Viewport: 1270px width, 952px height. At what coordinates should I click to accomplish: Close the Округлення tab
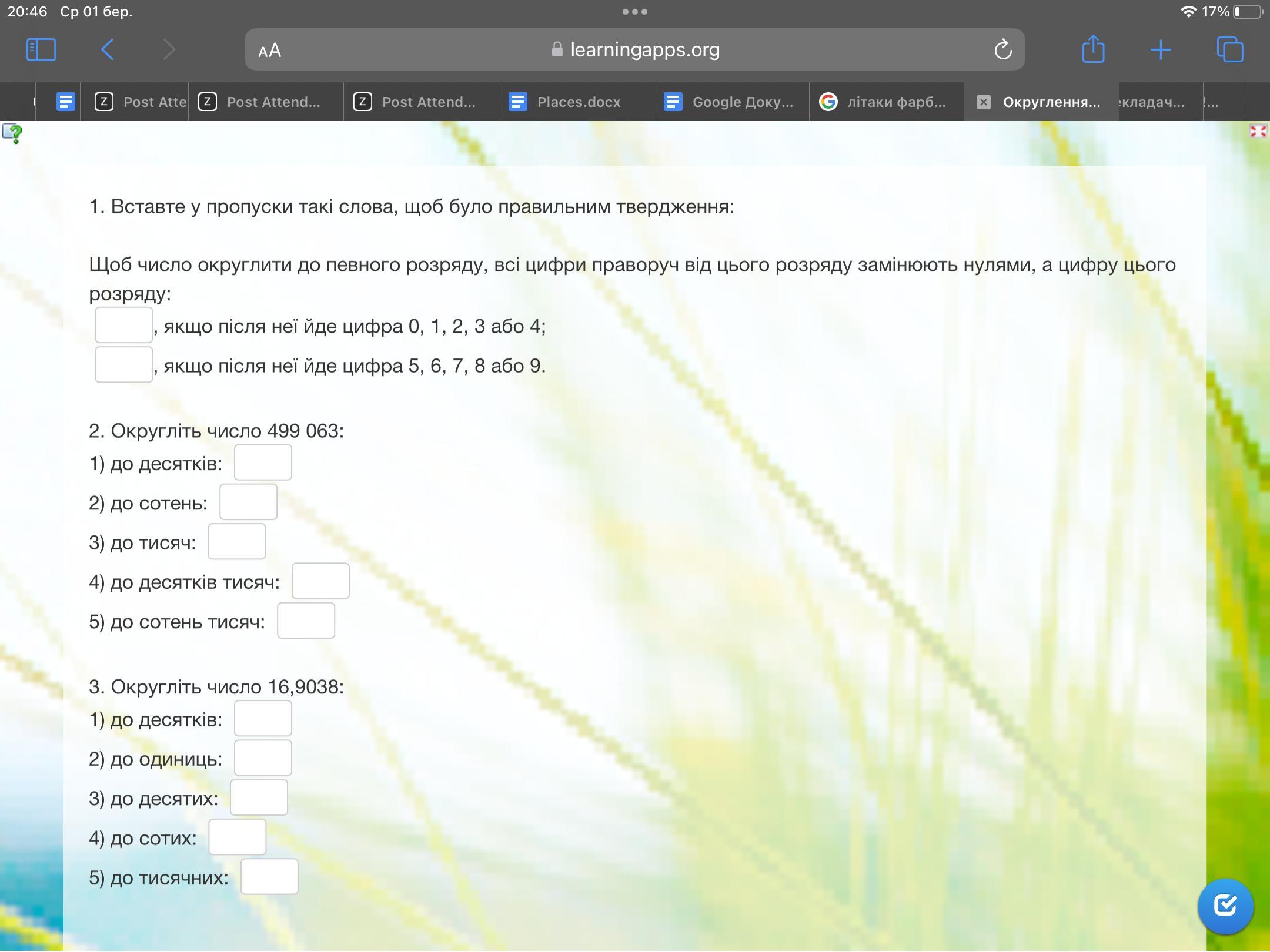[x=983, y=102]
